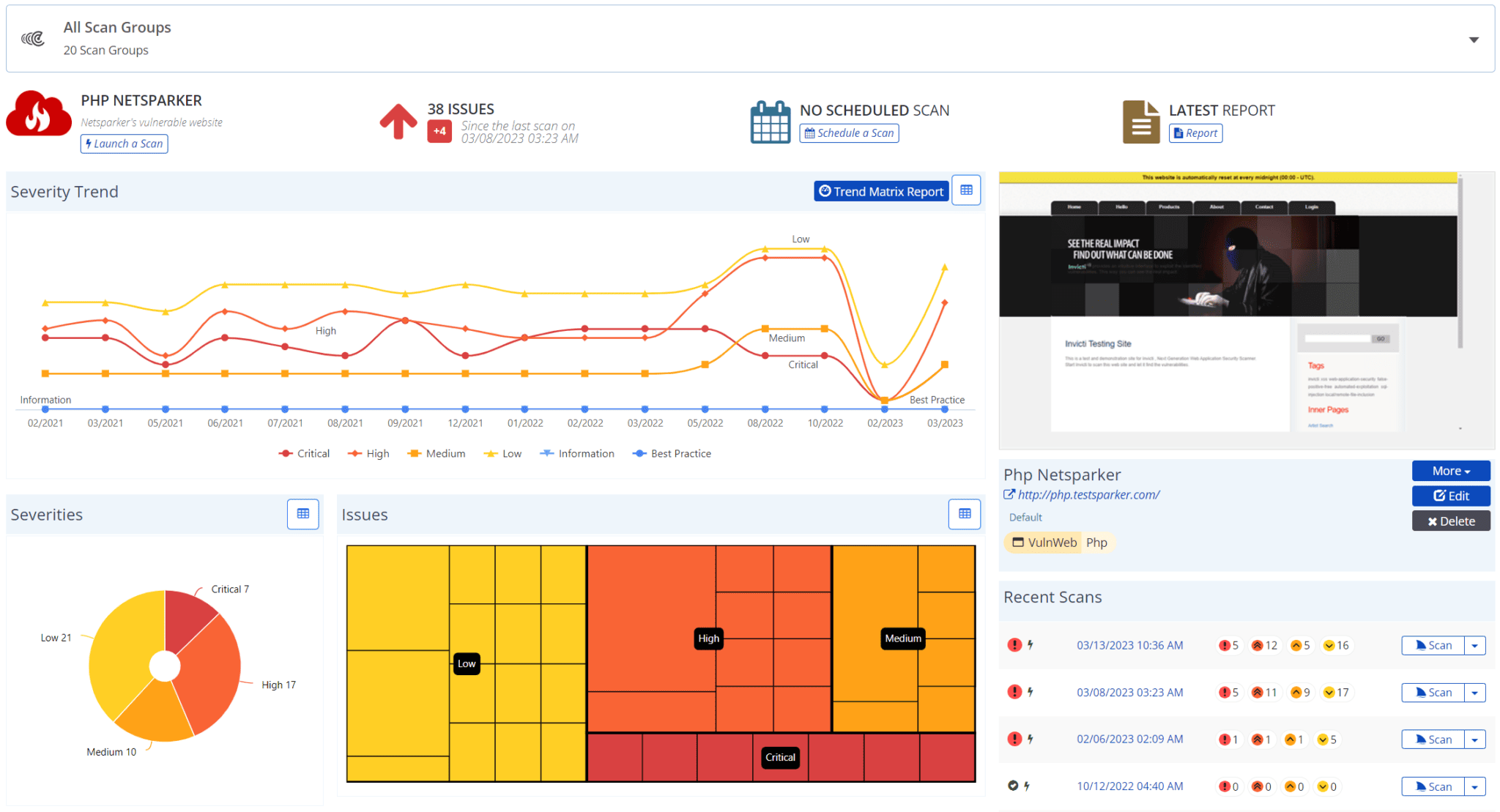This screenshot has width=1500, height=812.
Task: Toggle the Best Practice legend entry
Action: click(x=672, y=452)
